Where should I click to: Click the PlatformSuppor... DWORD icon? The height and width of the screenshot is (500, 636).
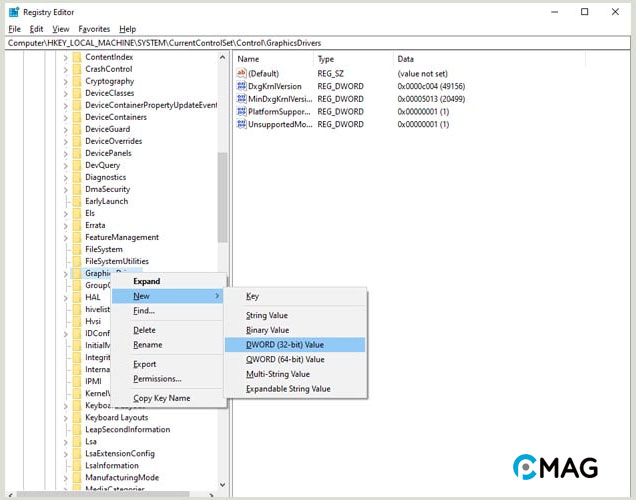241,111
